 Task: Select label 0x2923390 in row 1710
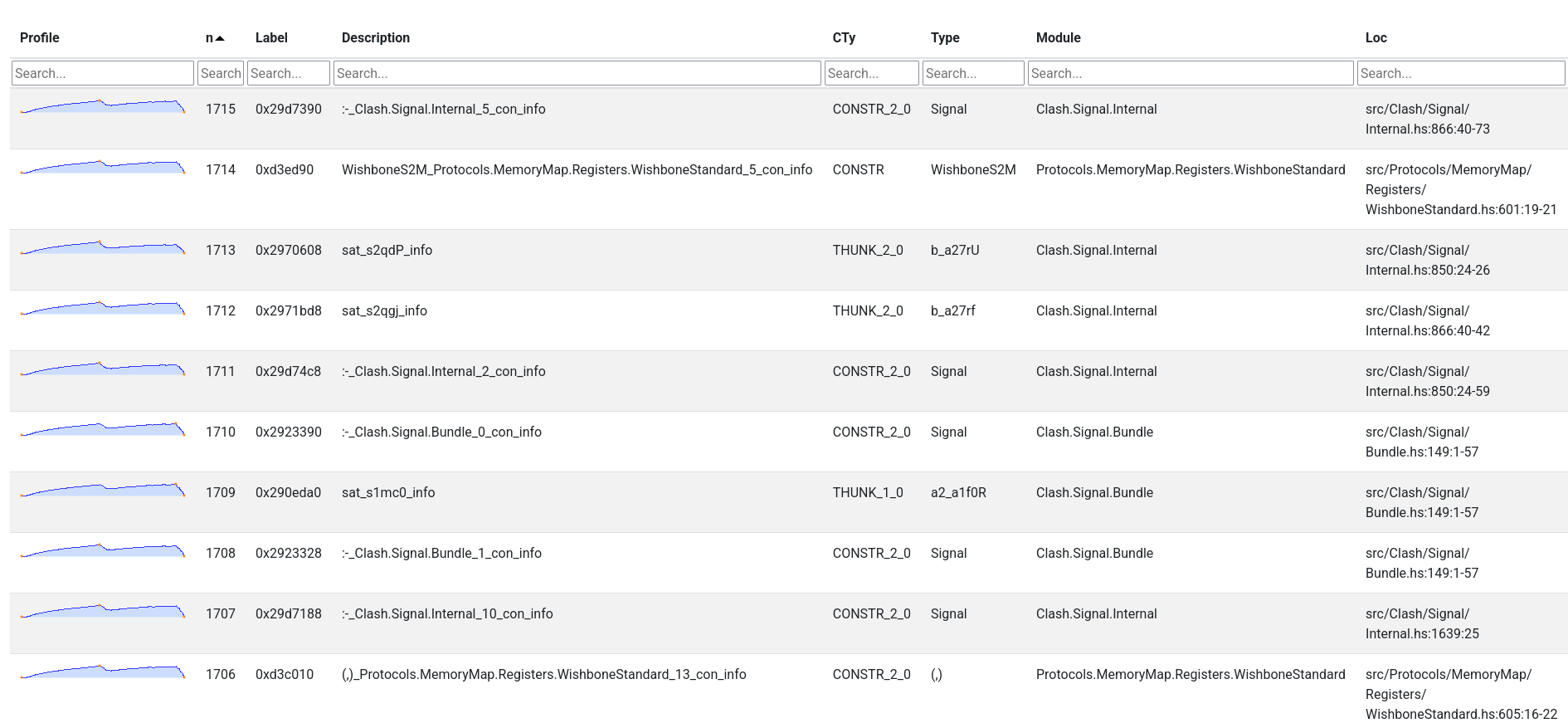[x=288, y=432]
